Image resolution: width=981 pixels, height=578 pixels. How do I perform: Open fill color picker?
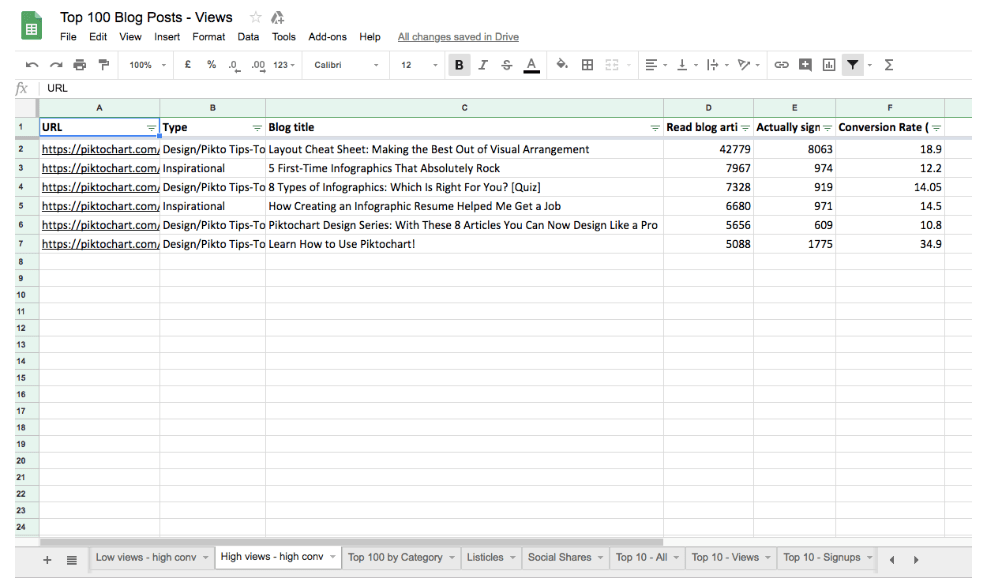click(x=562, y=64)
